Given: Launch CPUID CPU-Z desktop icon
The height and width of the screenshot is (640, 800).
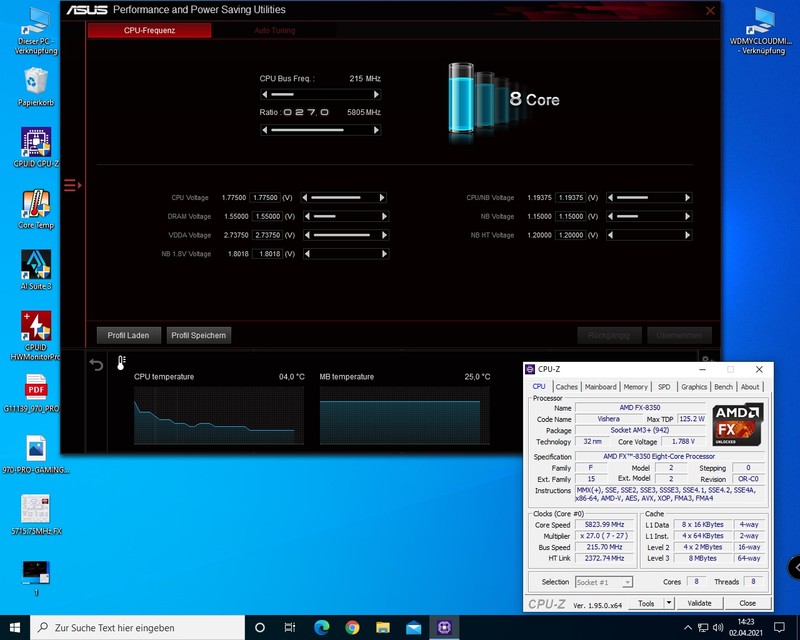Looking at the screenshot, I should (x=36, y=147).
